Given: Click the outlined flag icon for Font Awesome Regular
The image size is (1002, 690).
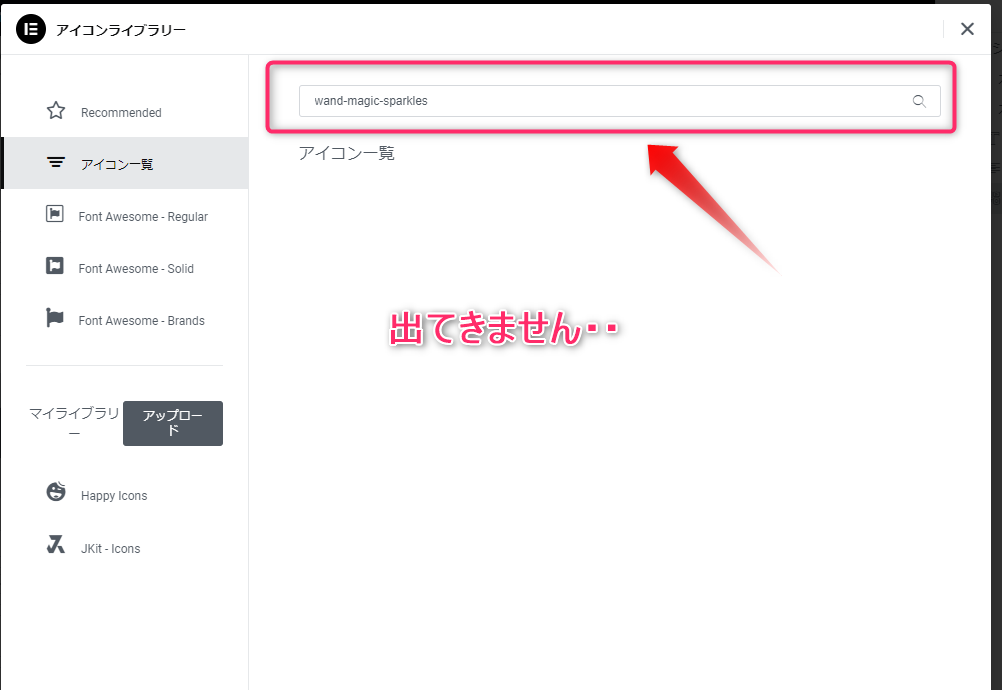Looking at the screenshot, I should [55, 215].
